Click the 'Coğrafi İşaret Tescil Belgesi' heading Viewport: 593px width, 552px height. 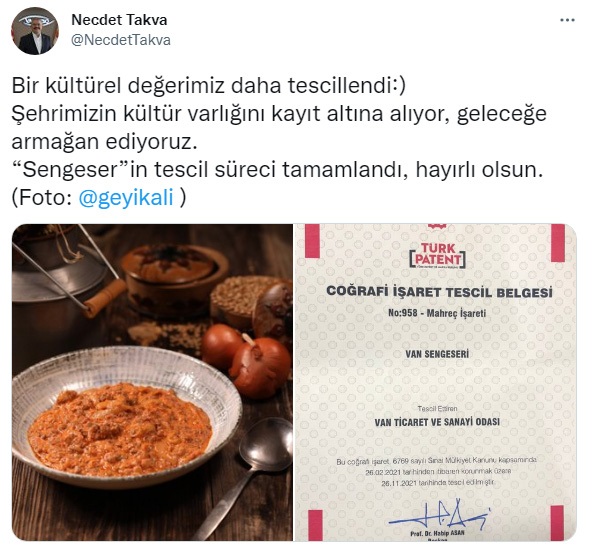(439, 292)
